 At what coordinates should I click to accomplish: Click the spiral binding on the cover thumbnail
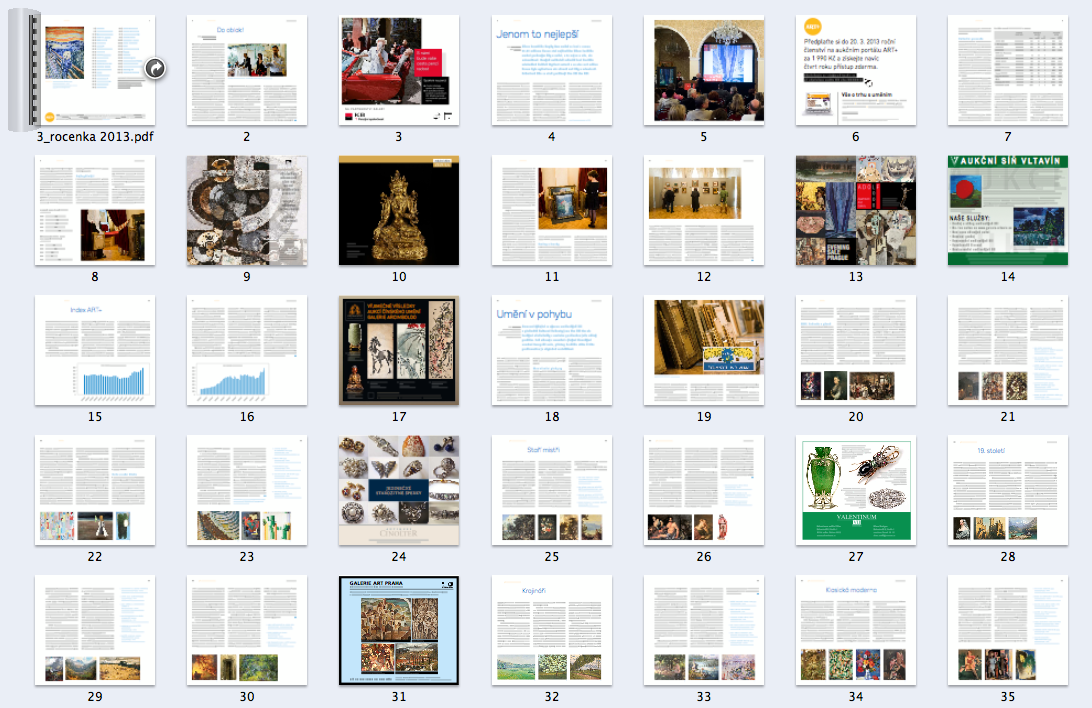[x=23, y=71]
